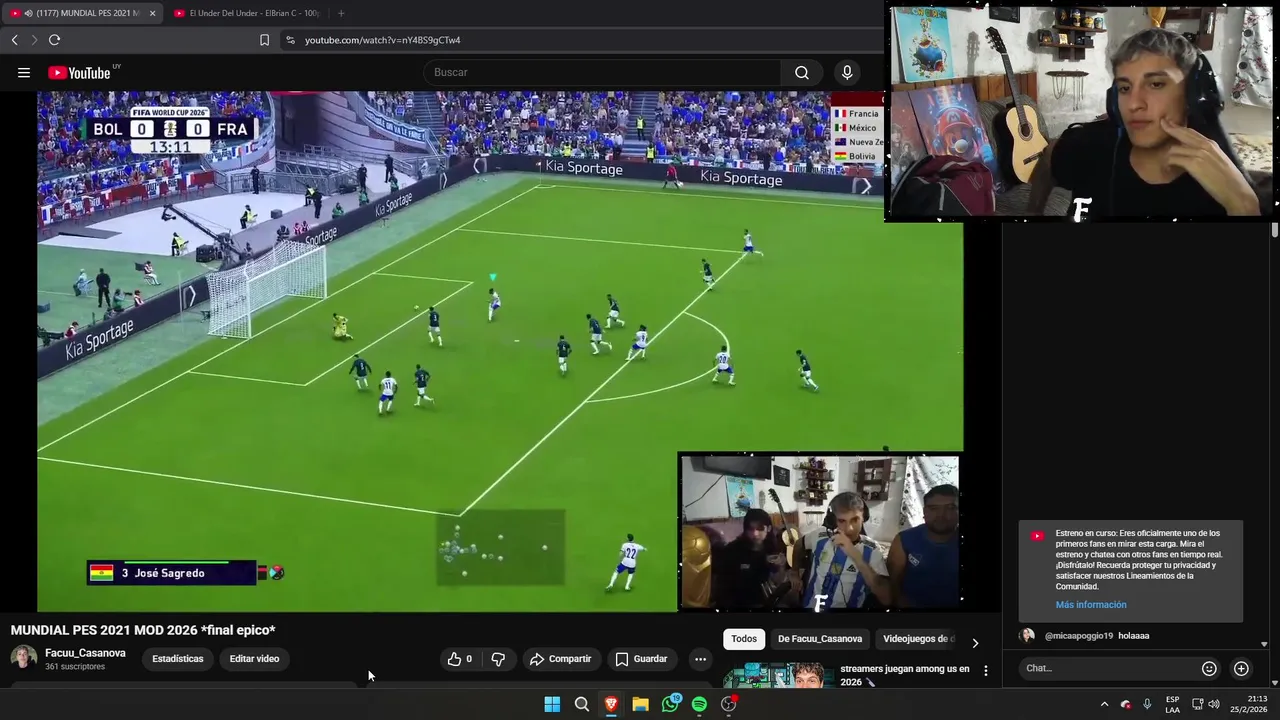The height and width of the screenshot is (720, 1280).
Task: Open more actions three-dot menu under video
Action: (x=700, y=659)
